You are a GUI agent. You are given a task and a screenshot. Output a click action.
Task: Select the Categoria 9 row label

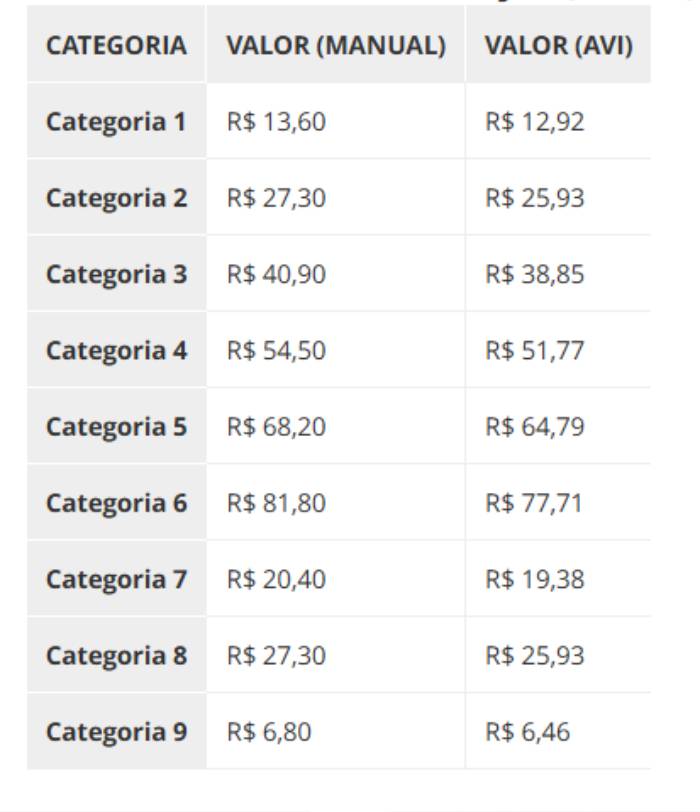pos(116,732)
